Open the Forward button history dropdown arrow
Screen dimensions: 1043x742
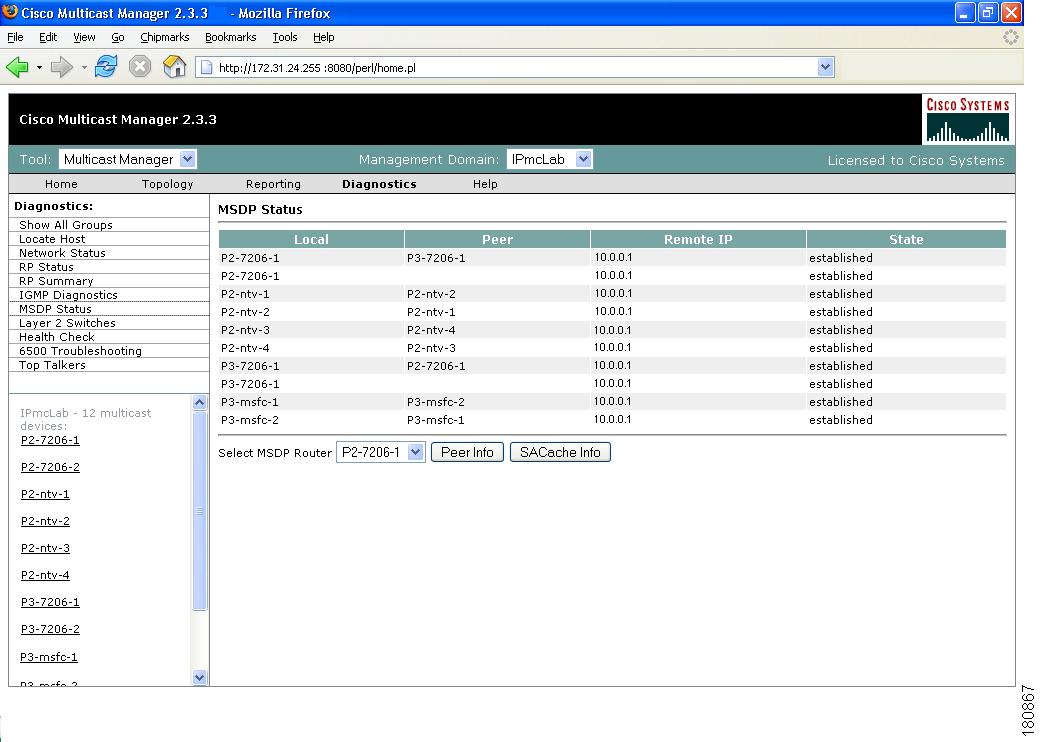tap(84, 67)
